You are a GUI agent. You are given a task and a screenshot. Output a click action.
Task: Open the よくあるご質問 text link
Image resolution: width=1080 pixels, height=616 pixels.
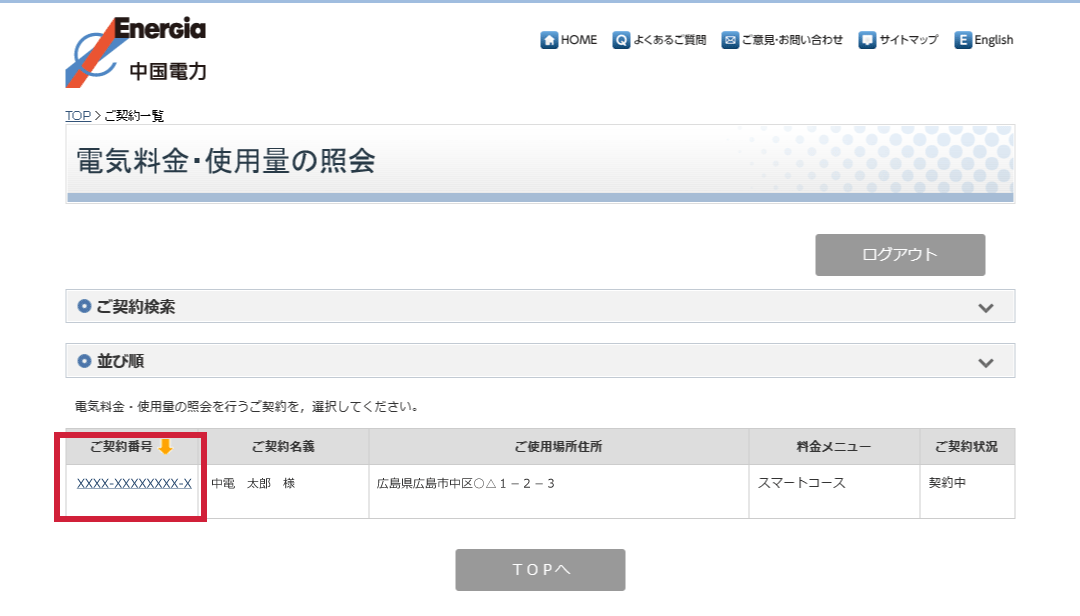pyautogui.click(x=670, y=40)
